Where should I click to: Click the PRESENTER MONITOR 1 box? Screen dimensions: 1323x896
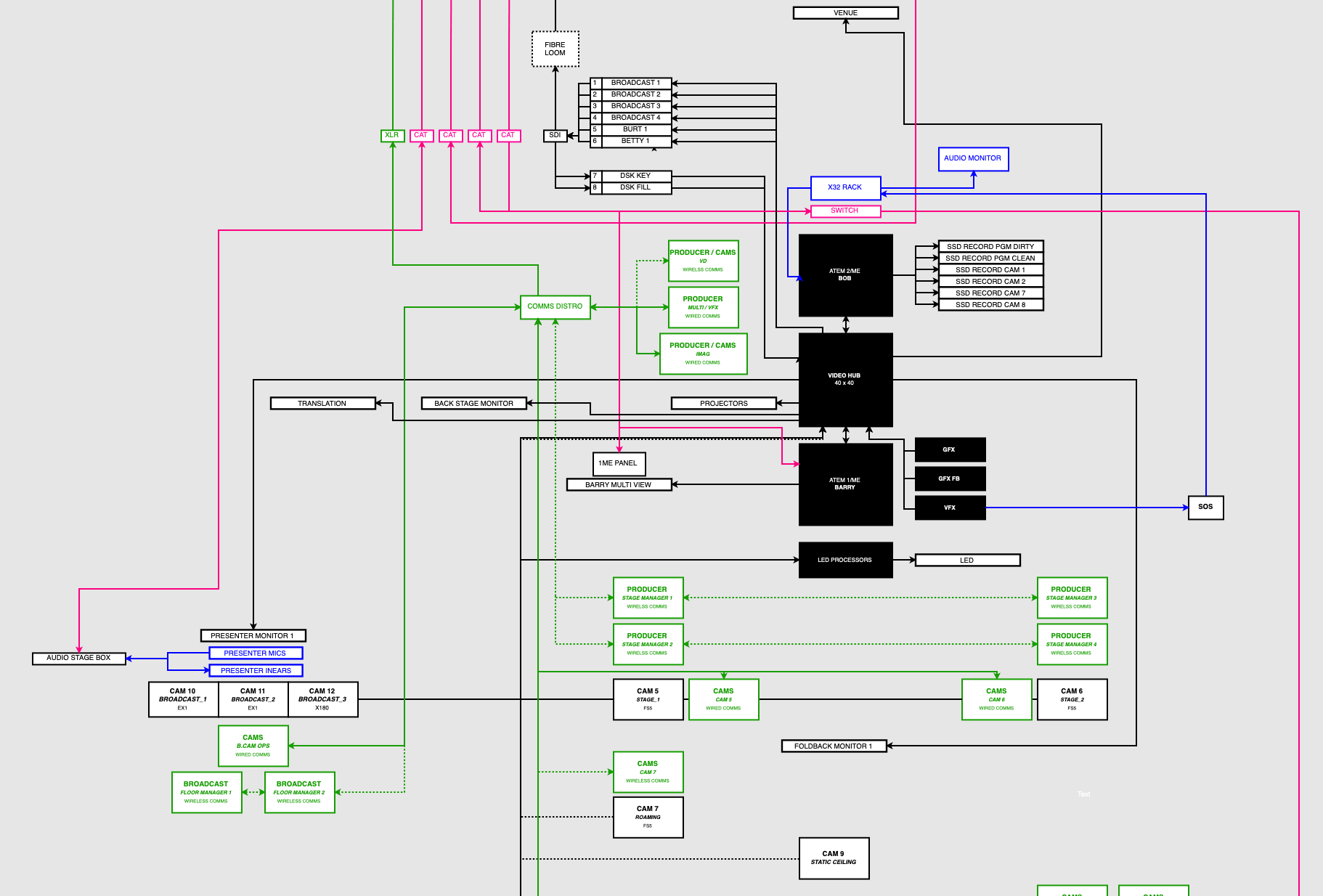253,635
